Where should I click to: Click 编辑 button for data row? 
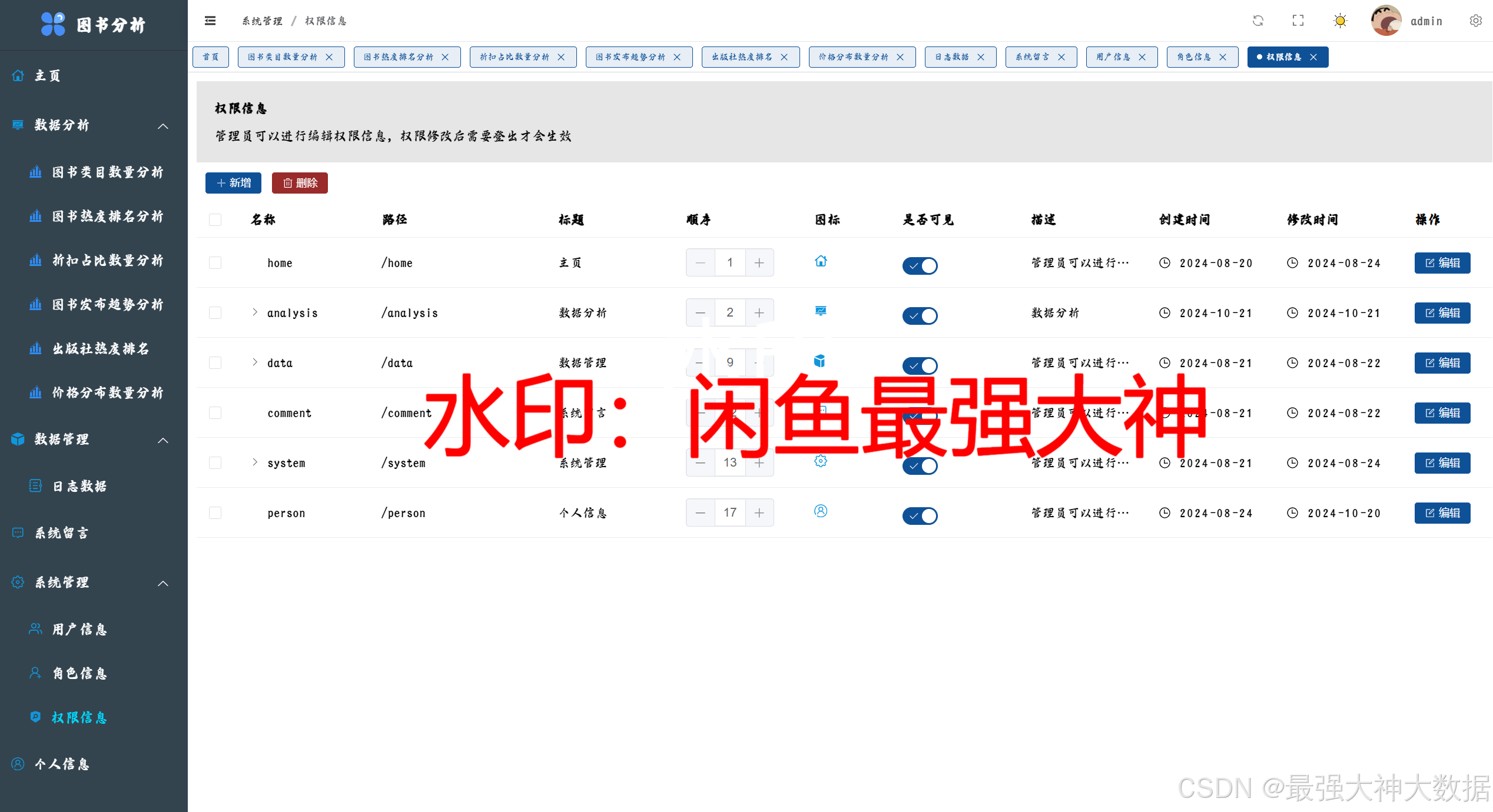[x=1442, y=363]
